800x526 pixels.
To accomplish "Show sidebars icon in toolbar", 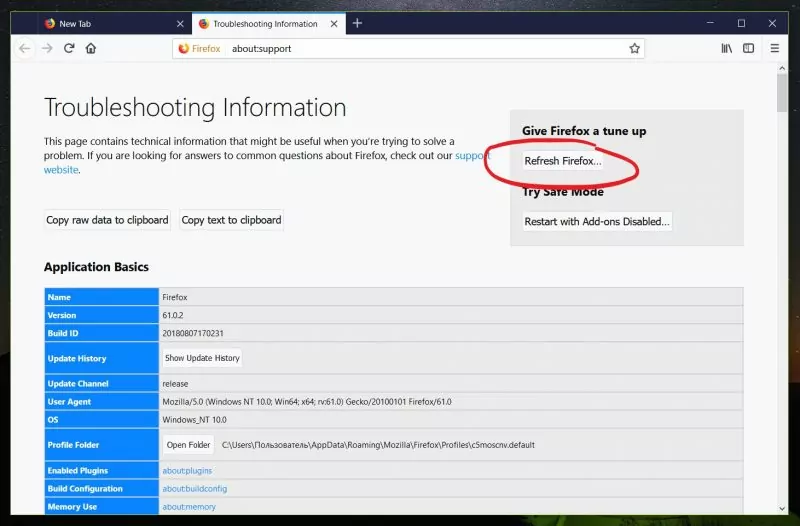I will [x=748, y=48].
